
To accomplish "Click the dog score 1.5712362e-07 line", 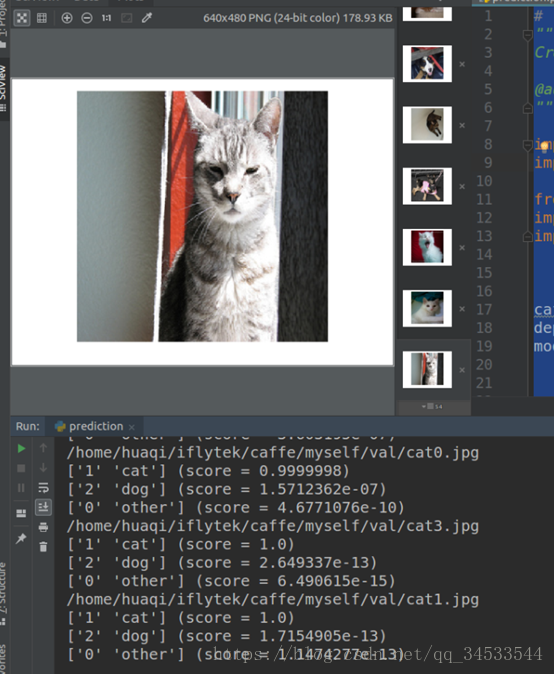I will coord(226,490).
